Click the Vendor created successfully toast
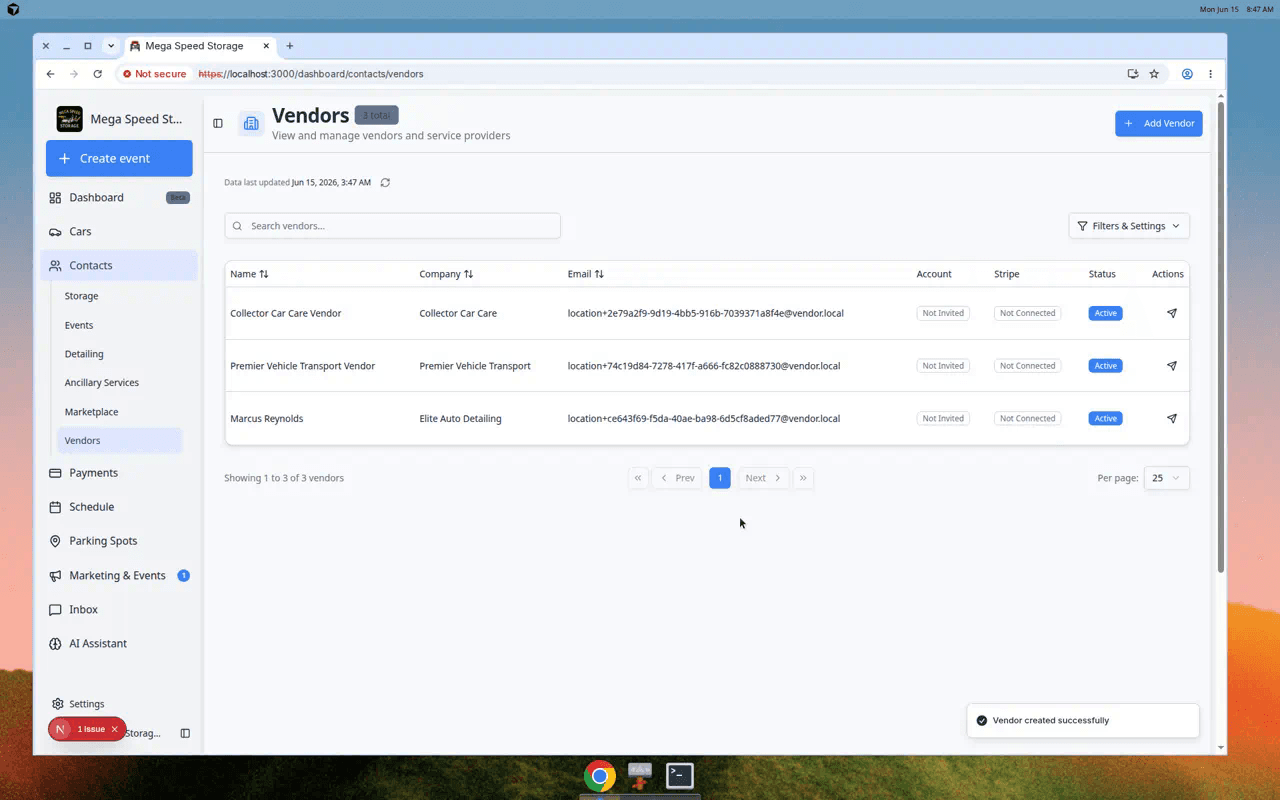Viewport: 1280px width, 800px height. (1083, 720)
